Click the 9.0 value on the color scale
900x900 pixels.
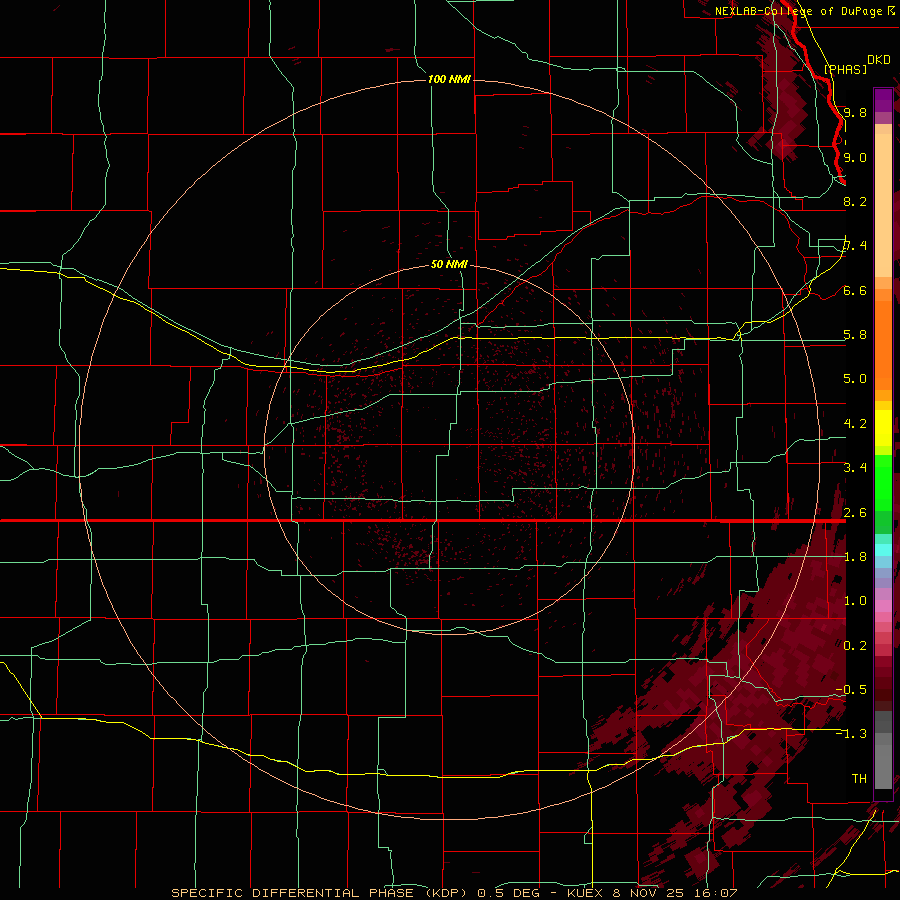[855, 157]
